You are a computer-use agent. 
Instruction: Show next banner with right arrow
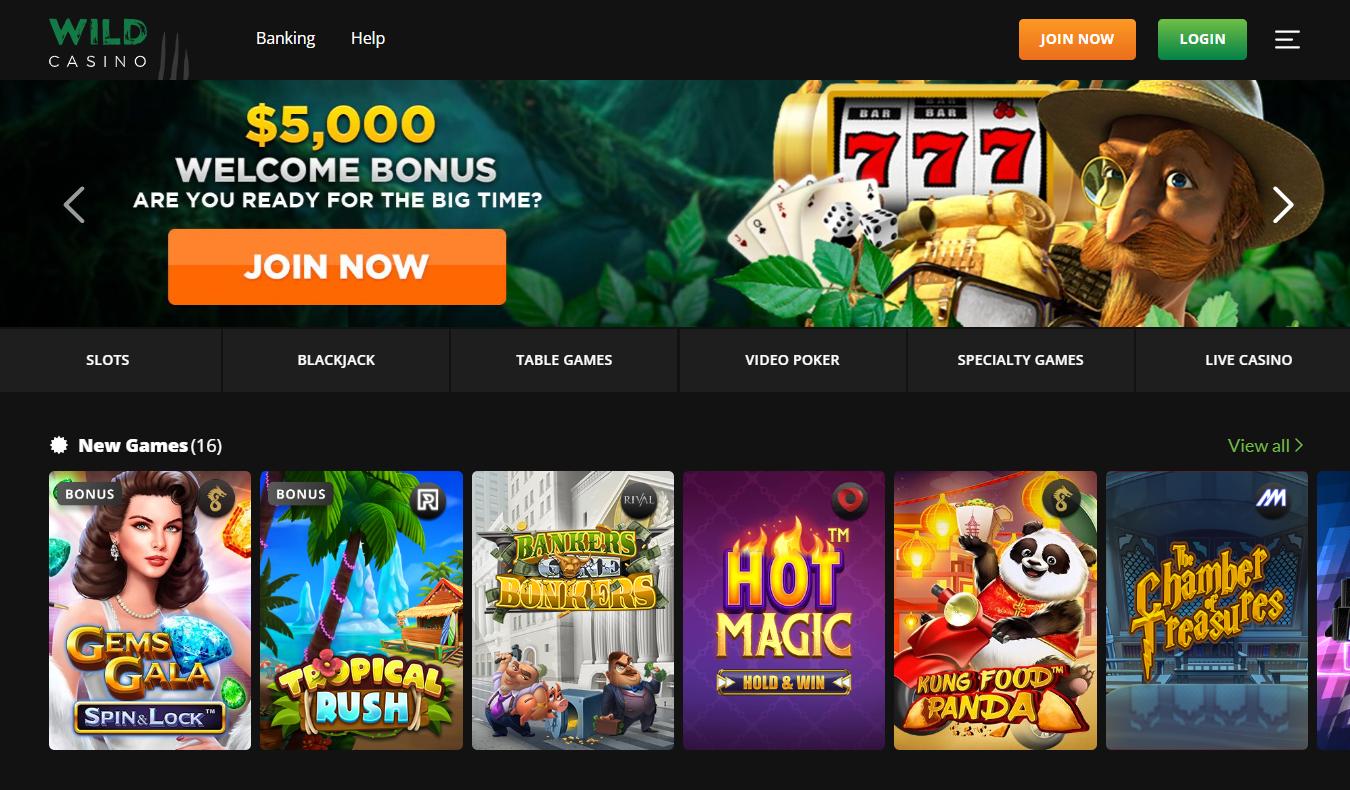pyautogui.click(x=1283, y=205)
